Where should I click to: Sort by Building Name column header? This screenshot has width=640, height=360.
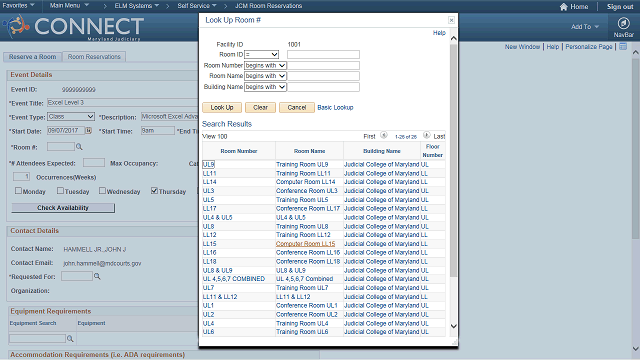382,151
